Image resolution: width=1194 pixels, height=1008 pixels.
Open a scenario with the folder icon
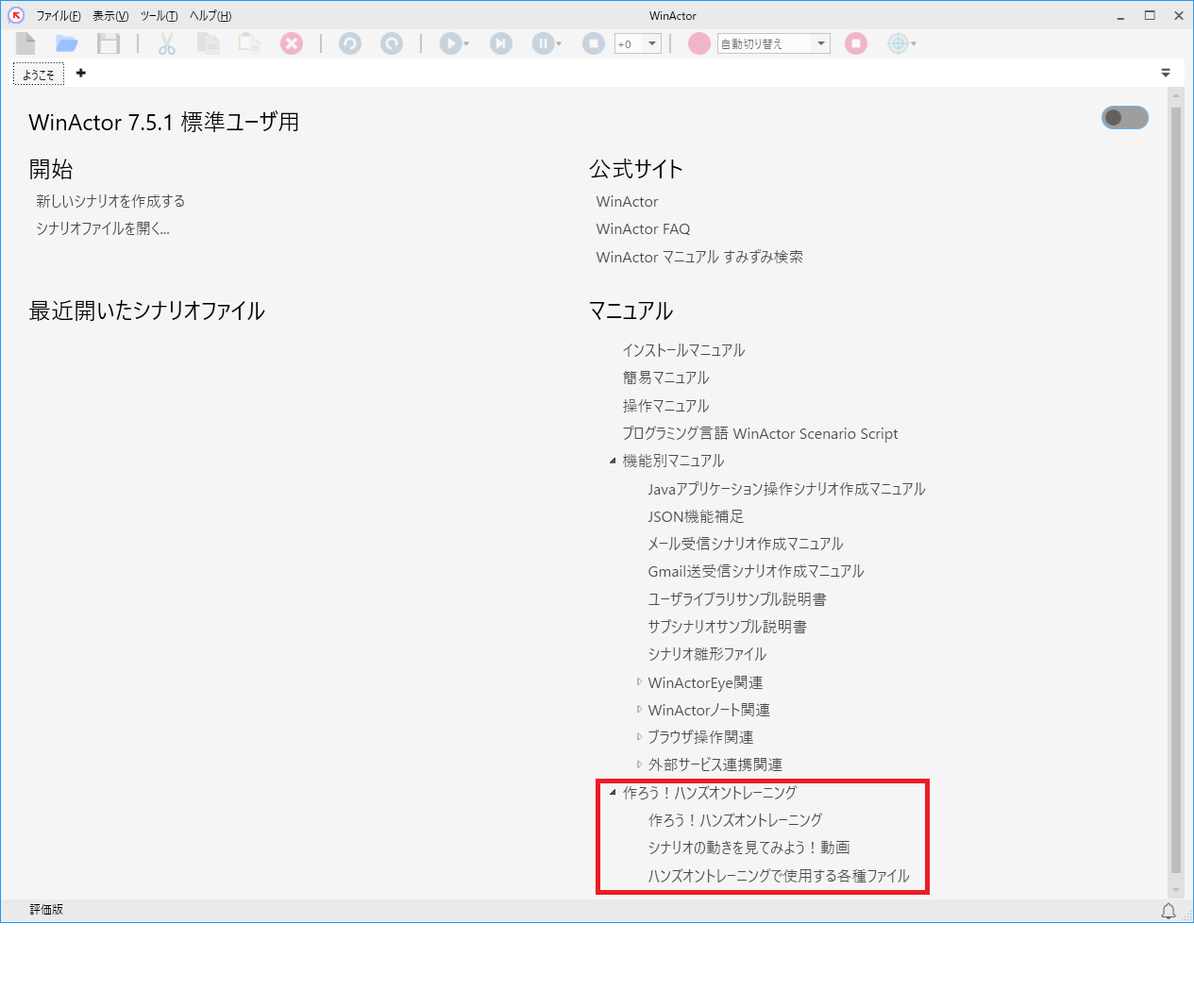tap(66, 43)
